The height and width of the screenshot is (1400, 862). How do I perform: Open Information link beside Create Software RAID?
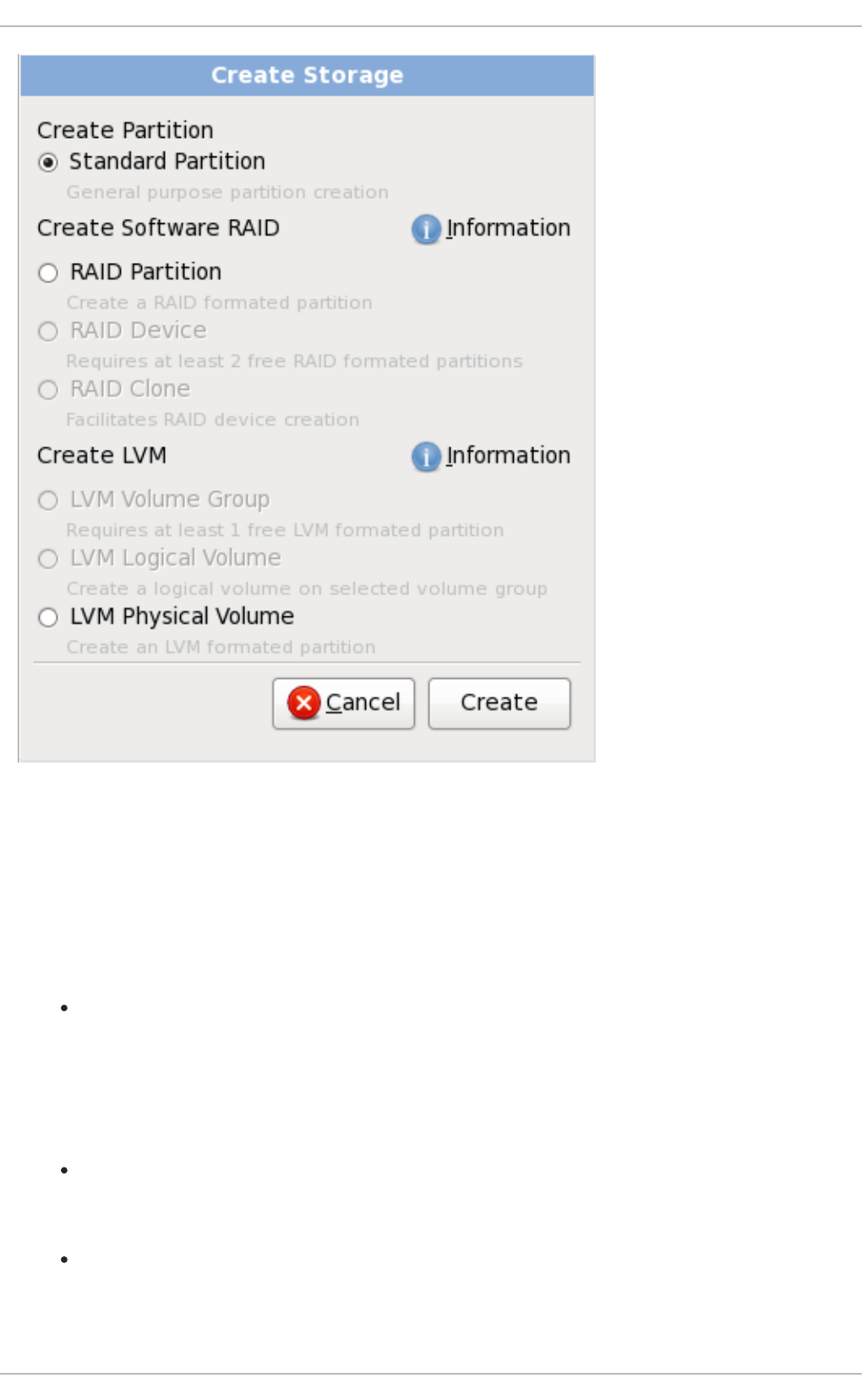pos(508,228)
